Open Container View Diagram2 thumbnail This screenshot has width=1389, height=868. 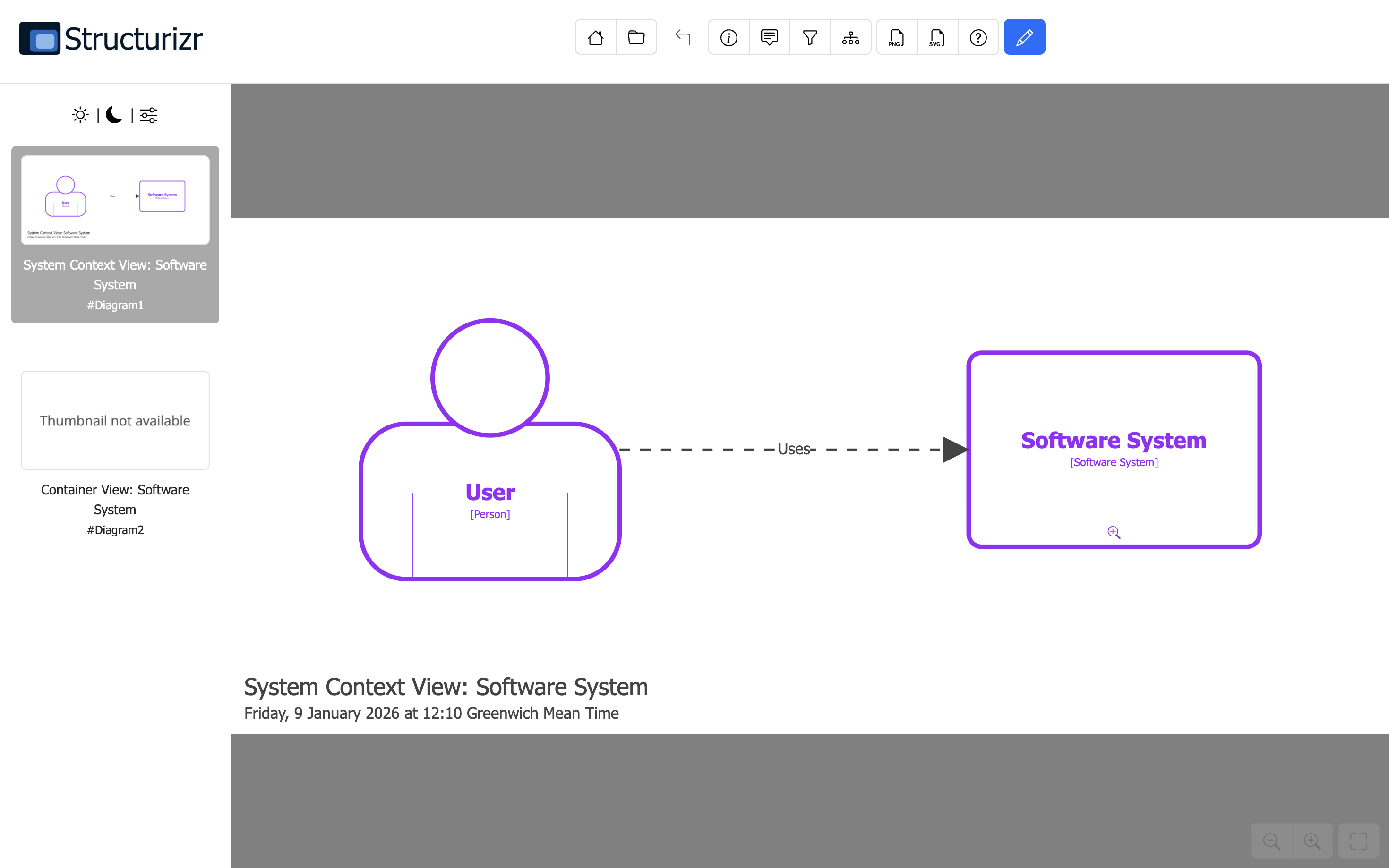[115, 420]
